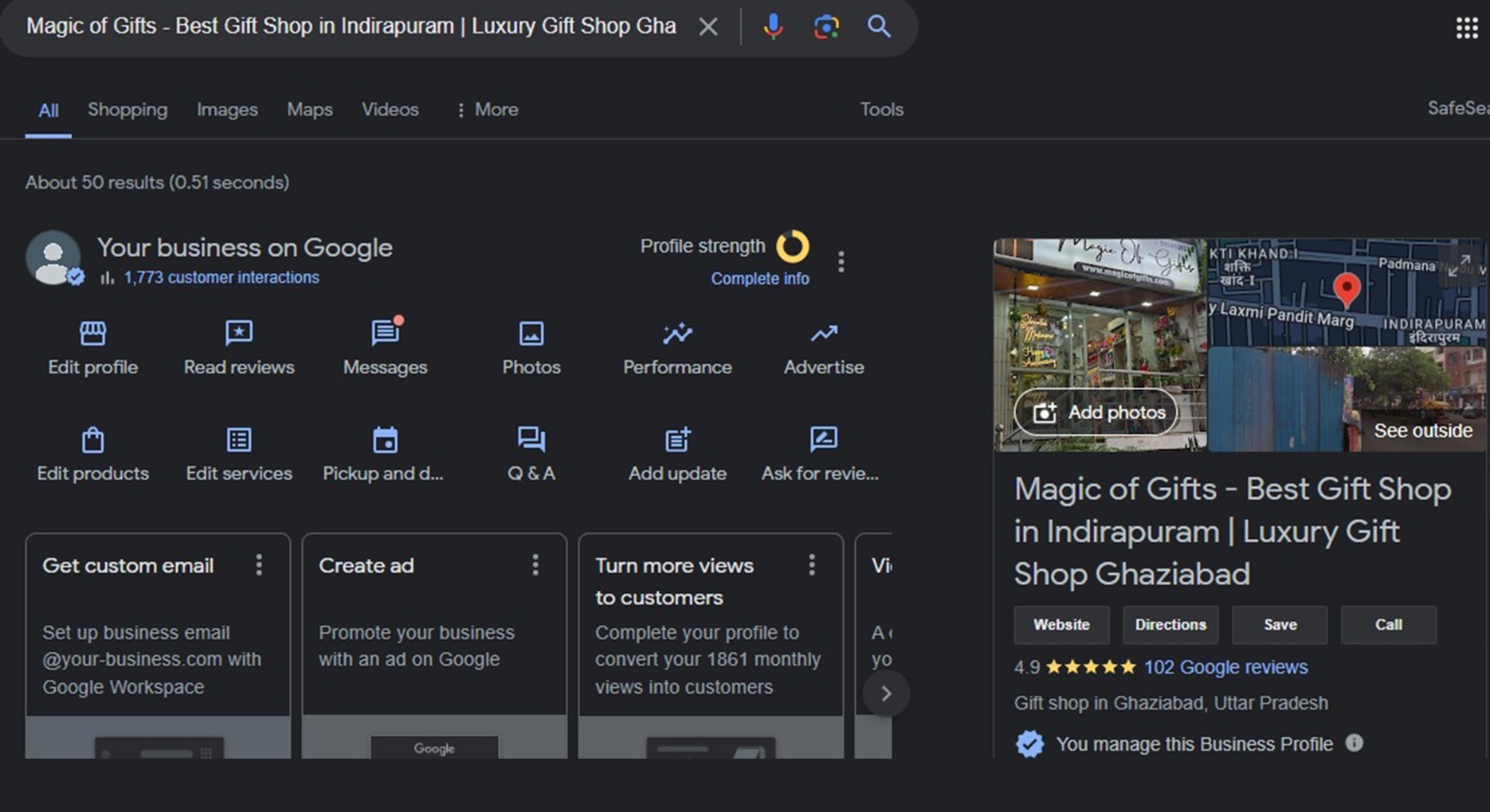Image resolution: width=1490 pixels, height=812 pixels.
Task: Open options menu on Get custom email card
Action: [x=259, y=564]
